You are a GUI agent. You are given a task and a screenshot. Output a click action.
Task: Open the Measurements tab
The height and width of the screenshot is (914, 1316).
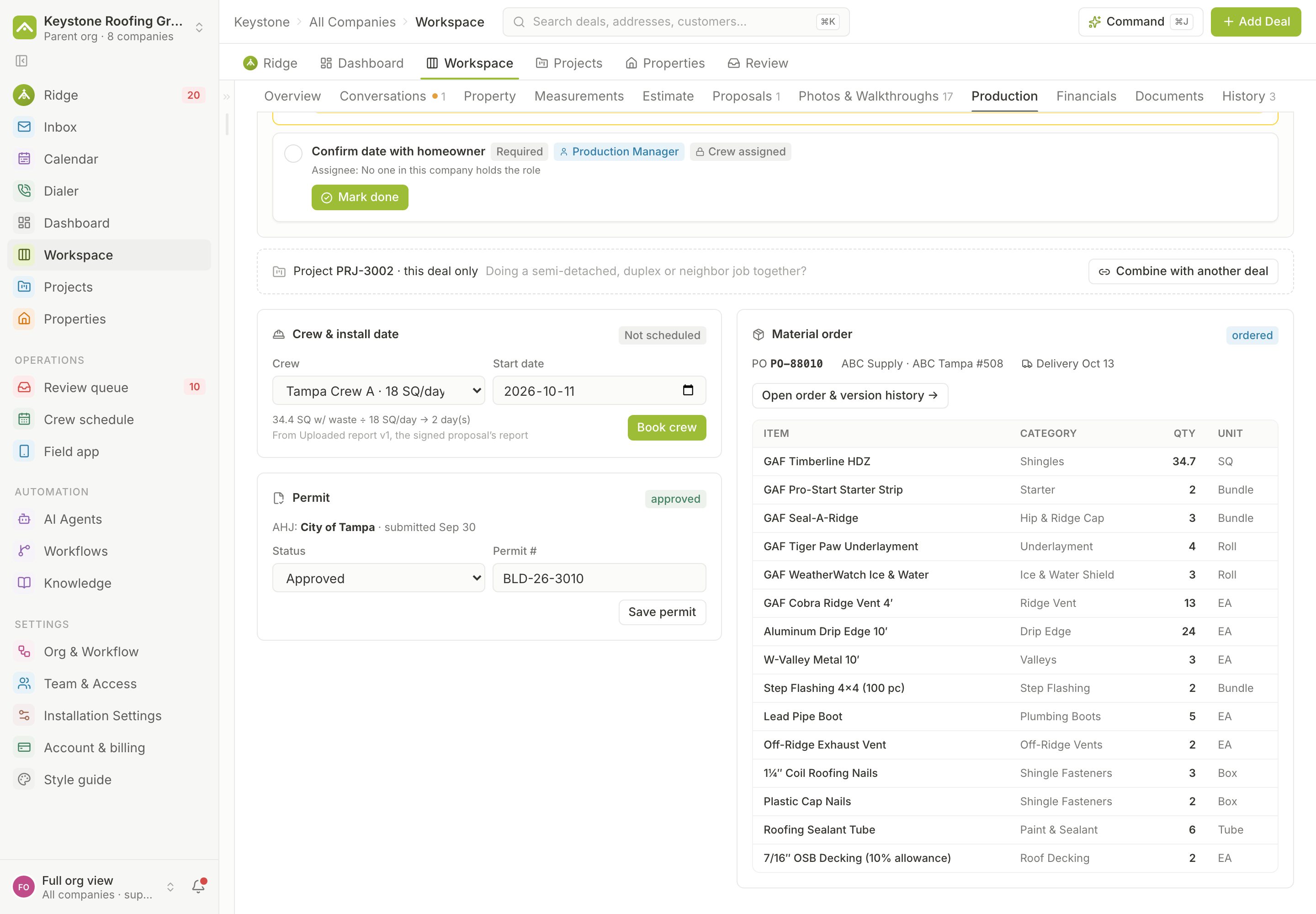[x=579, y=96]
